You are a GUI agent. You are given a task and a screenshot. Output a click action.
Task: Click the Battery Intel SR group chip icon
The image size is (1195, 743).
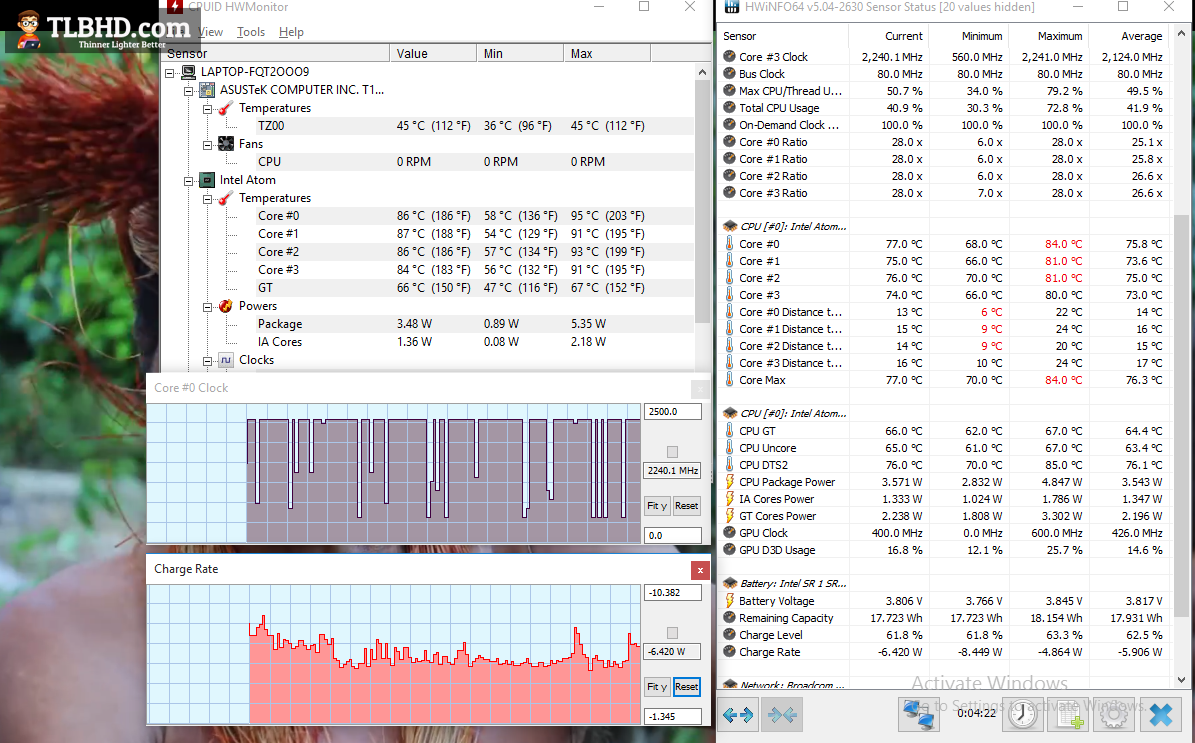click(x=729, y=583)
